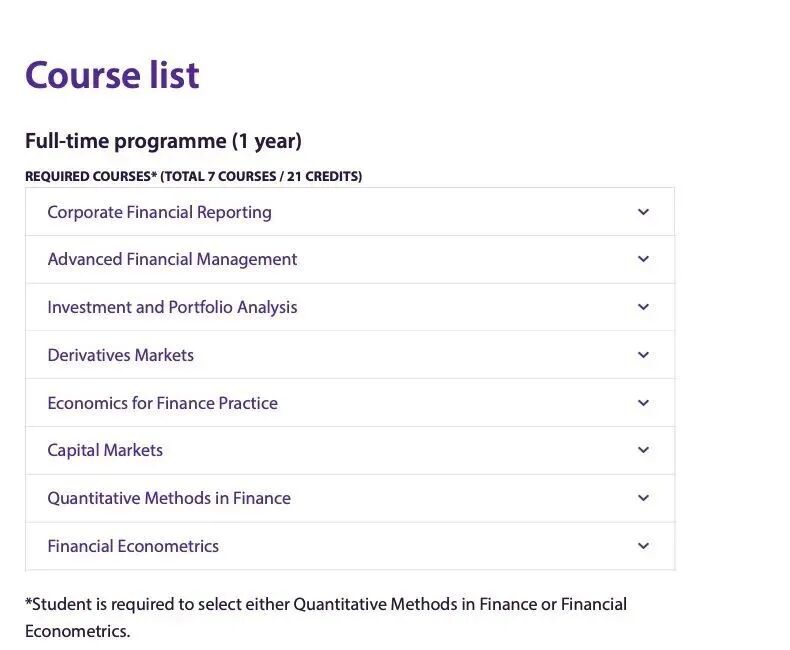Expand Investment and Portfolio Analysis chevron

pyautogui.click(x=643, y=307)
